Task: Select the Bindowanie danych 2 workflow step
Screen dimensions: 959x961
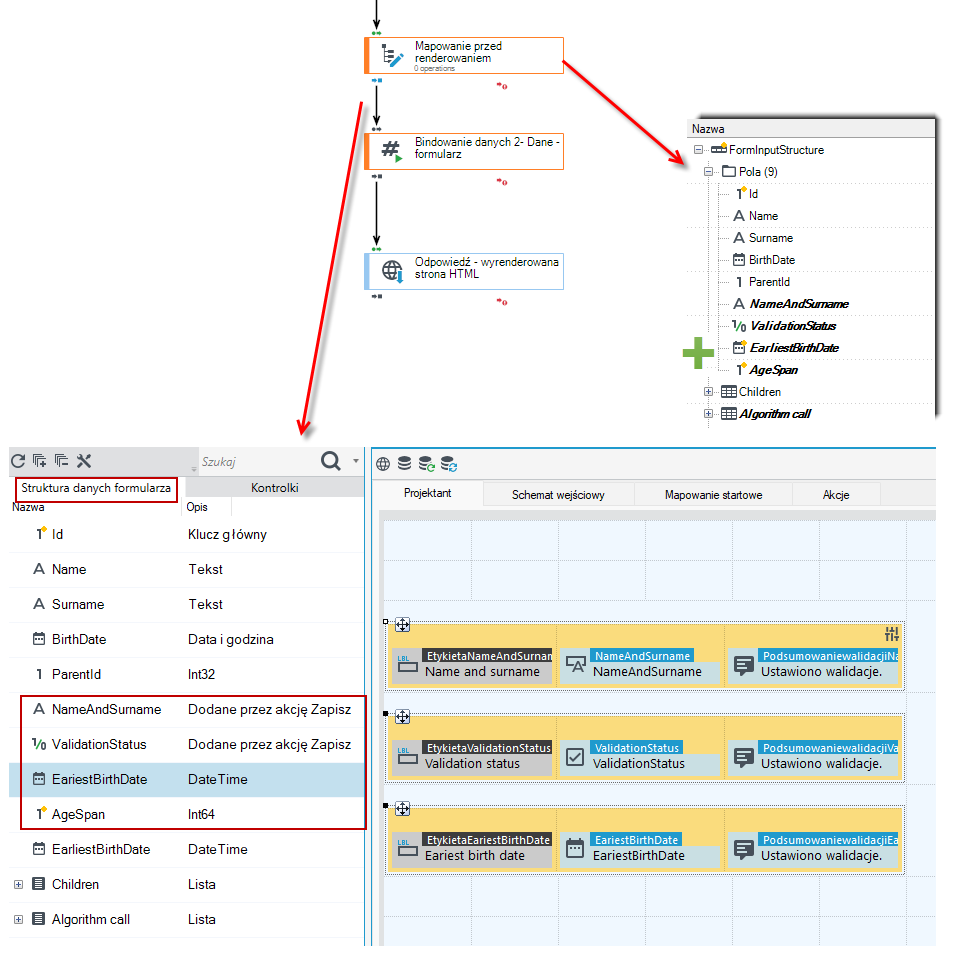Action: point(464,151)
